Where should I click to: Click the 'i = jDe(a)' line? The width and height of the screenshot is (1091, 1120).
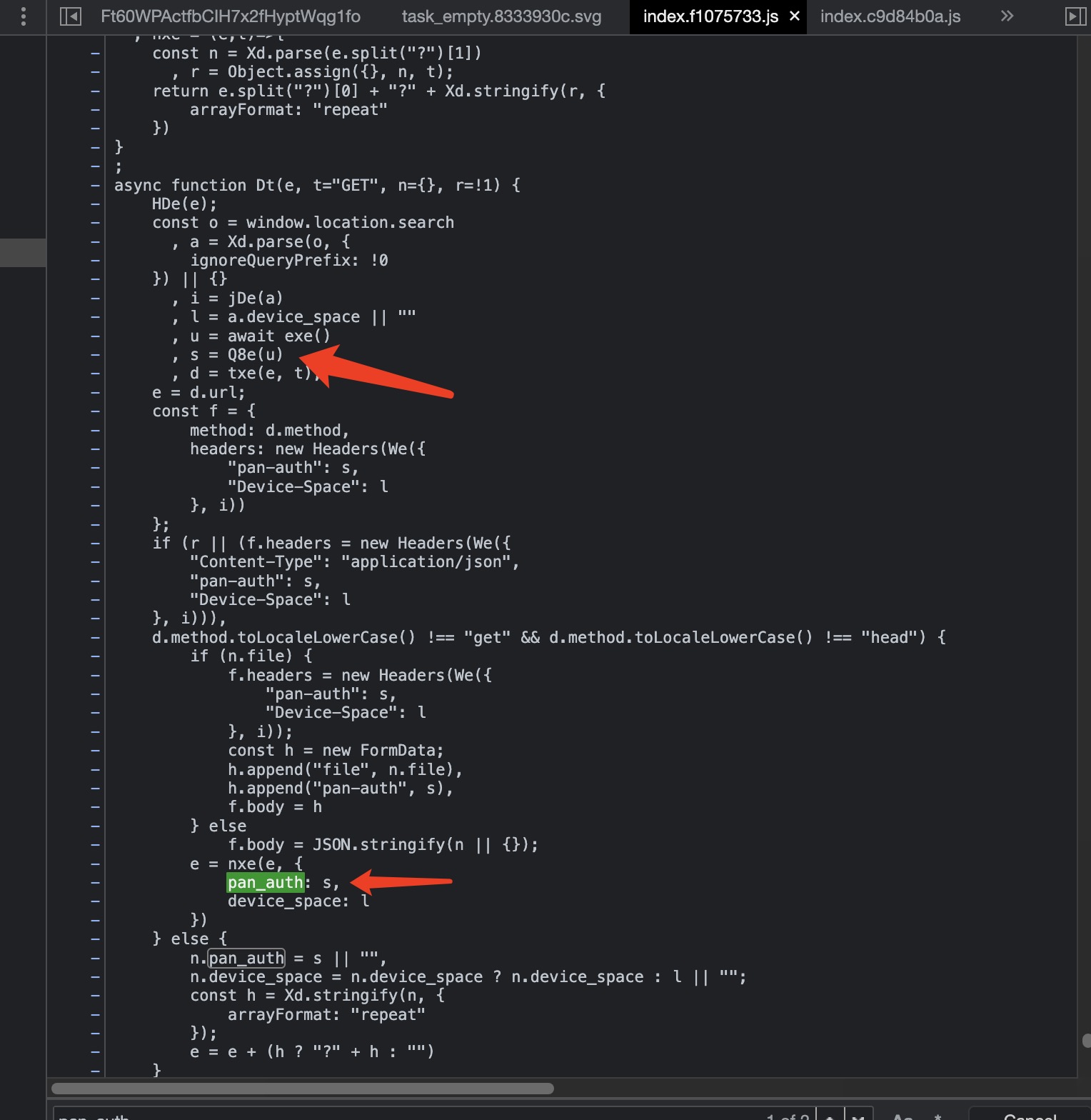click(x=227, y=298)
